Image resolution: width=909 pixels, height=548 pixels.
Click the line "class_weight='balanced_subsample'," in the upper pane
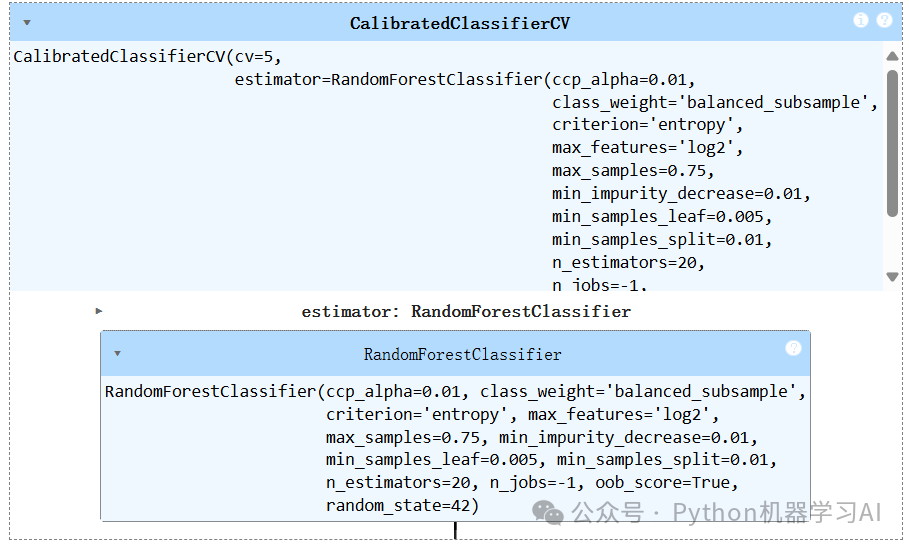(x=715, y=103)
